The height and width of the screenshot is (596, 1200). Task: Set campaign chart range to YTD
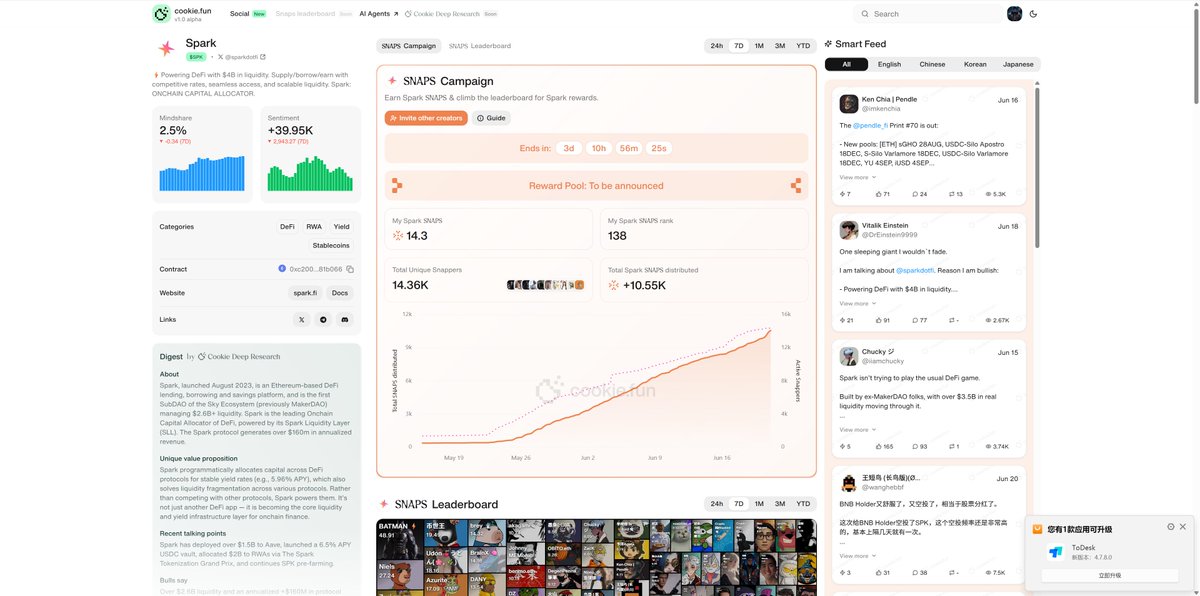(803, 46)
